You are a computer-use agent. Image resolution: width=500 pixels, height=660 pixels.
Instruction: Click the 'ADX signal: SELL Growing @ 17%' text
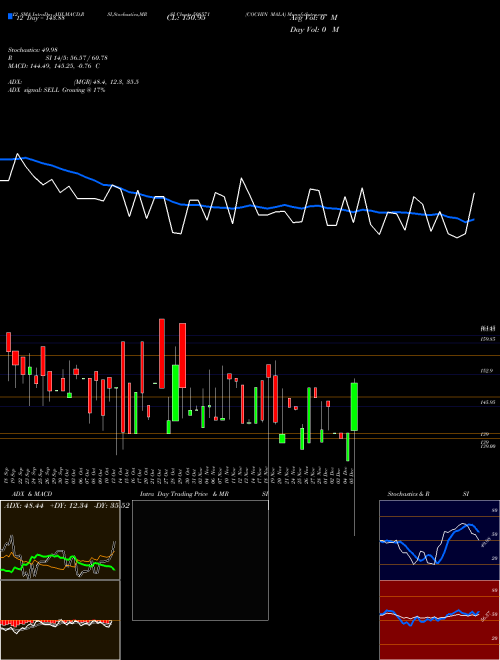[x=56, y=90]
